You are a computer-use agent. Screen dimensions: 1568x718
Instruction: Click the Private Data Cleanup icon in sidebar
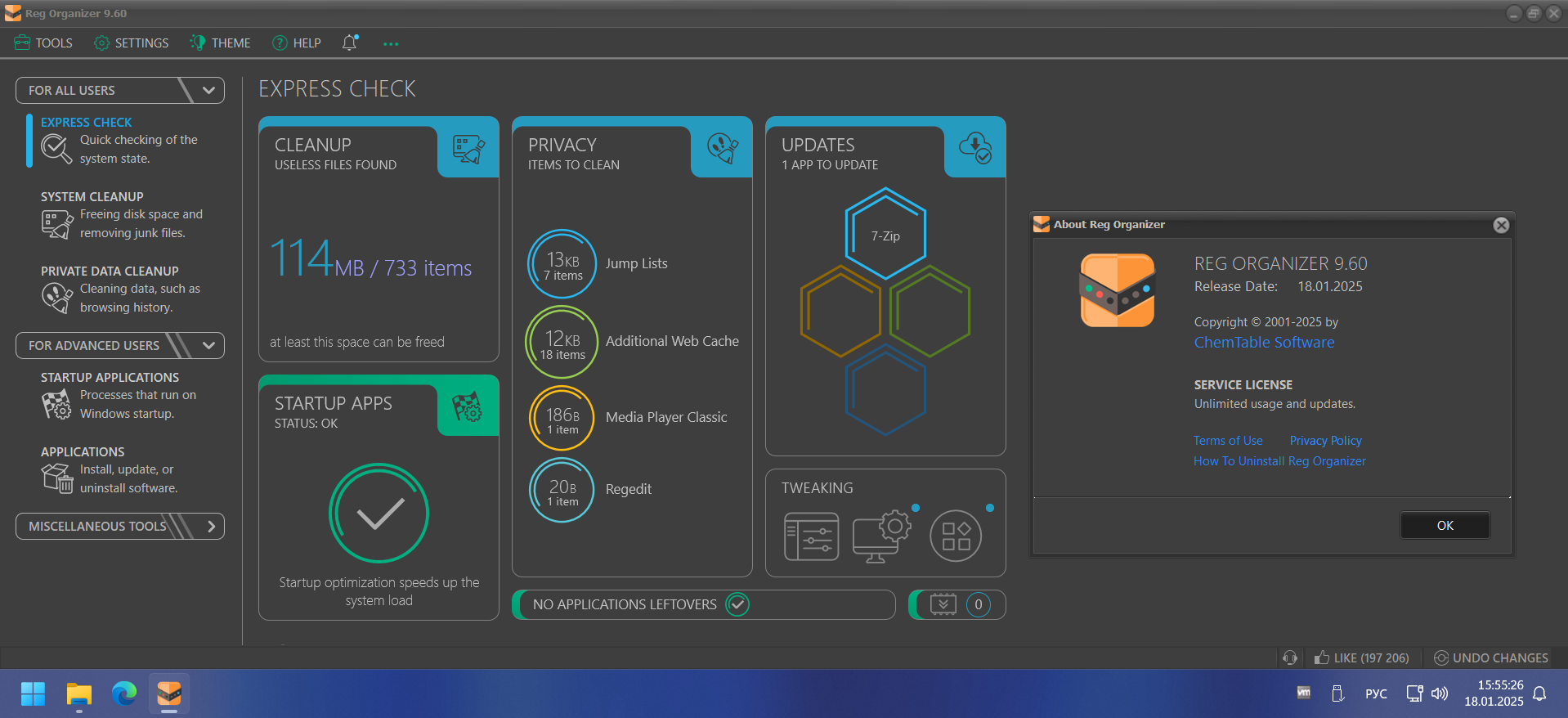point(56,298)
